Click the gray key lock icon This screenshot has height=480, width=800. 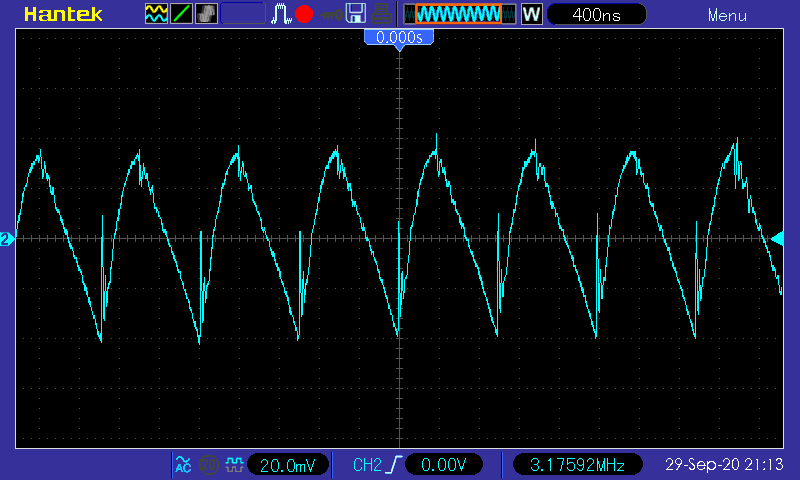point(332,15)
